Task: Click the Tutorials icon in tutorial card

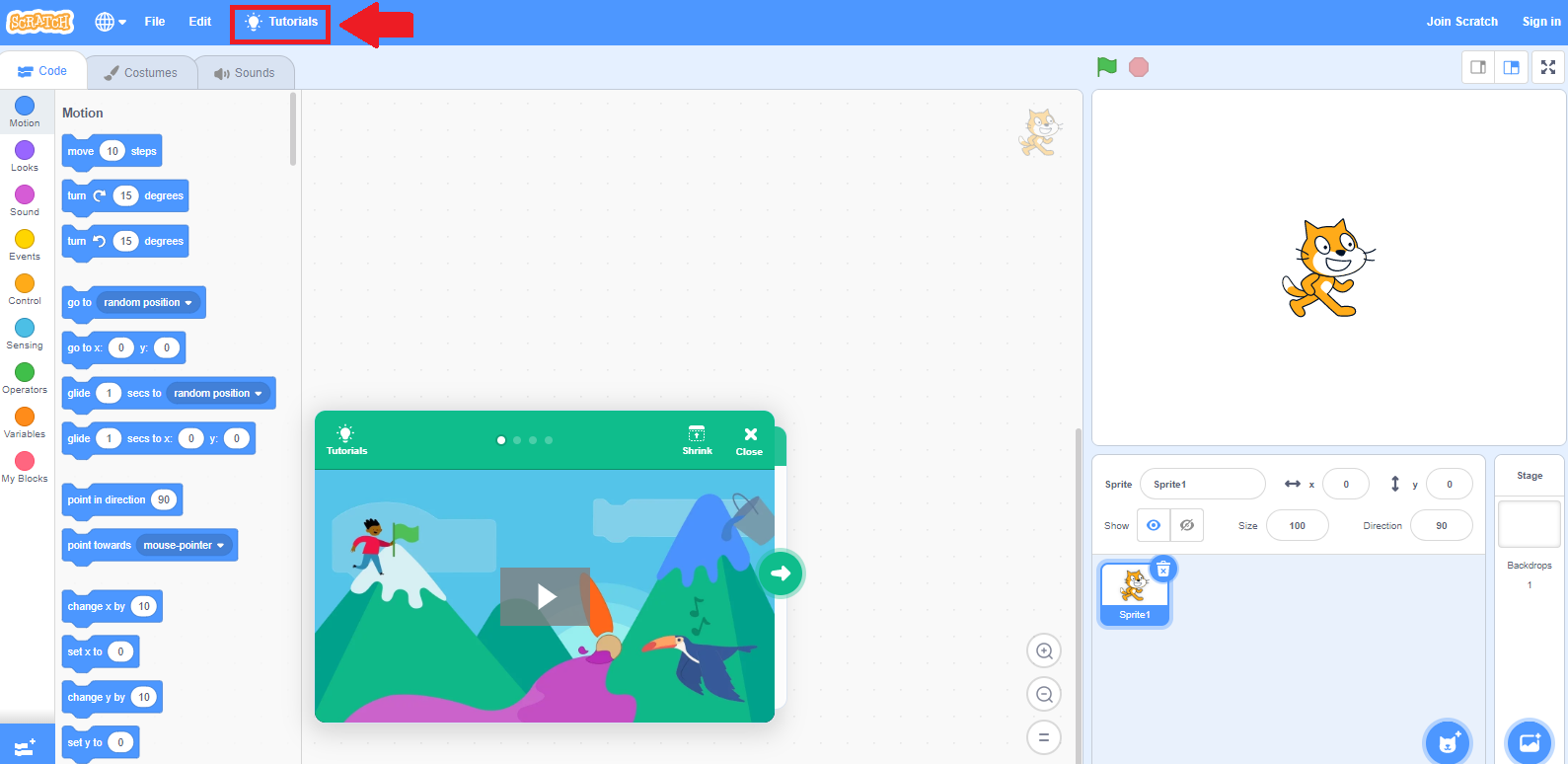Action: coord(346,440)
